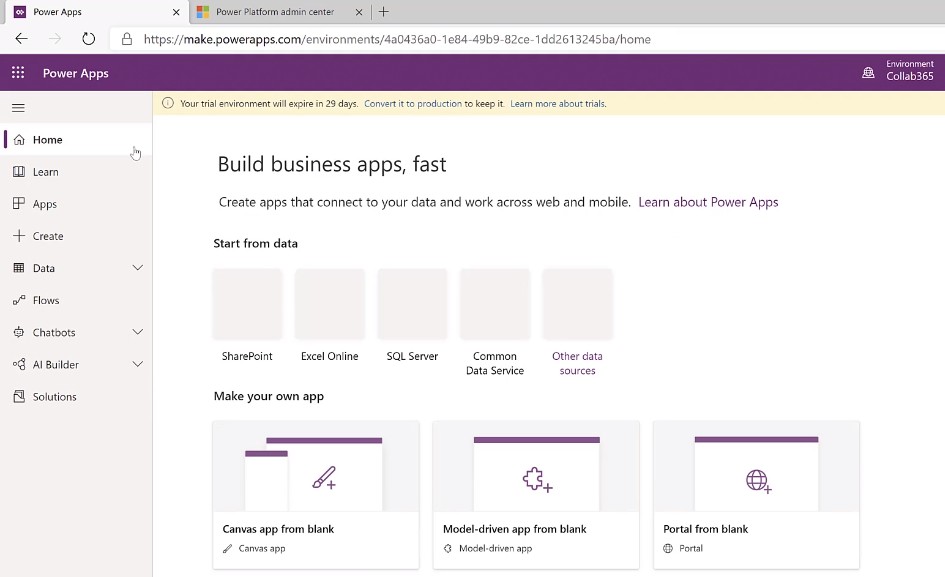Viewport: 945px width, 577px height.
Task: Click the Data table icon
Action: click(x=19, y=268)
